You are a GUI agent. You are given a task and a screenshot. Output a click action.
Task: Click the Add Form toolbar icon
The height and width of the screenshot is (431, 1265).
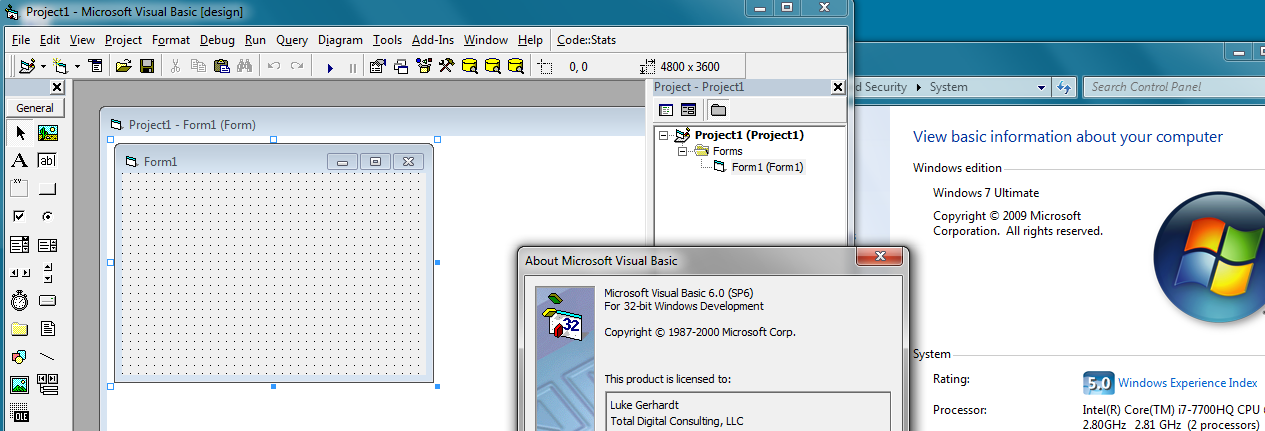point(61,67)
